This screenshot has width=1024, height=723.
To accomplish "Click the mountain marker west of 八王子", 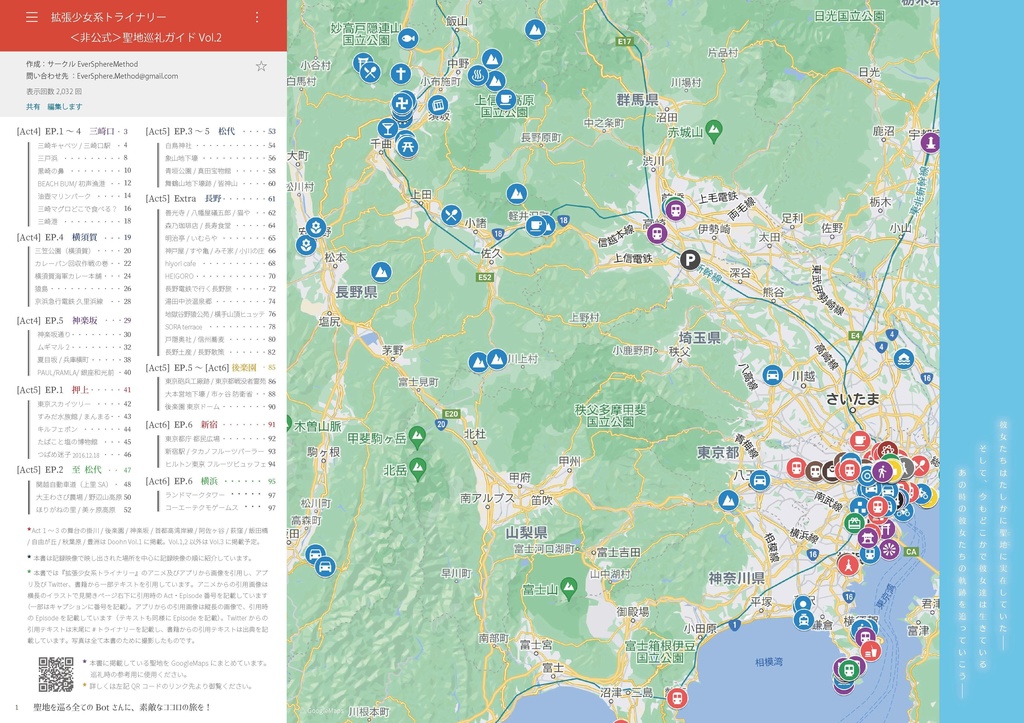I will click(728, 501).
